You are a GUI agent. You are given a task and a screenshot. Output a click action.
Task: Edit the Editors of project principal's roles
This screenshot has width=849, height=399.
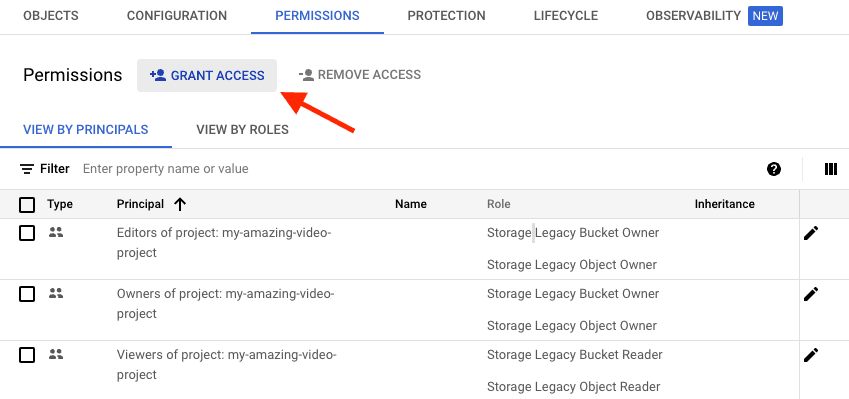tap(811, 233)
